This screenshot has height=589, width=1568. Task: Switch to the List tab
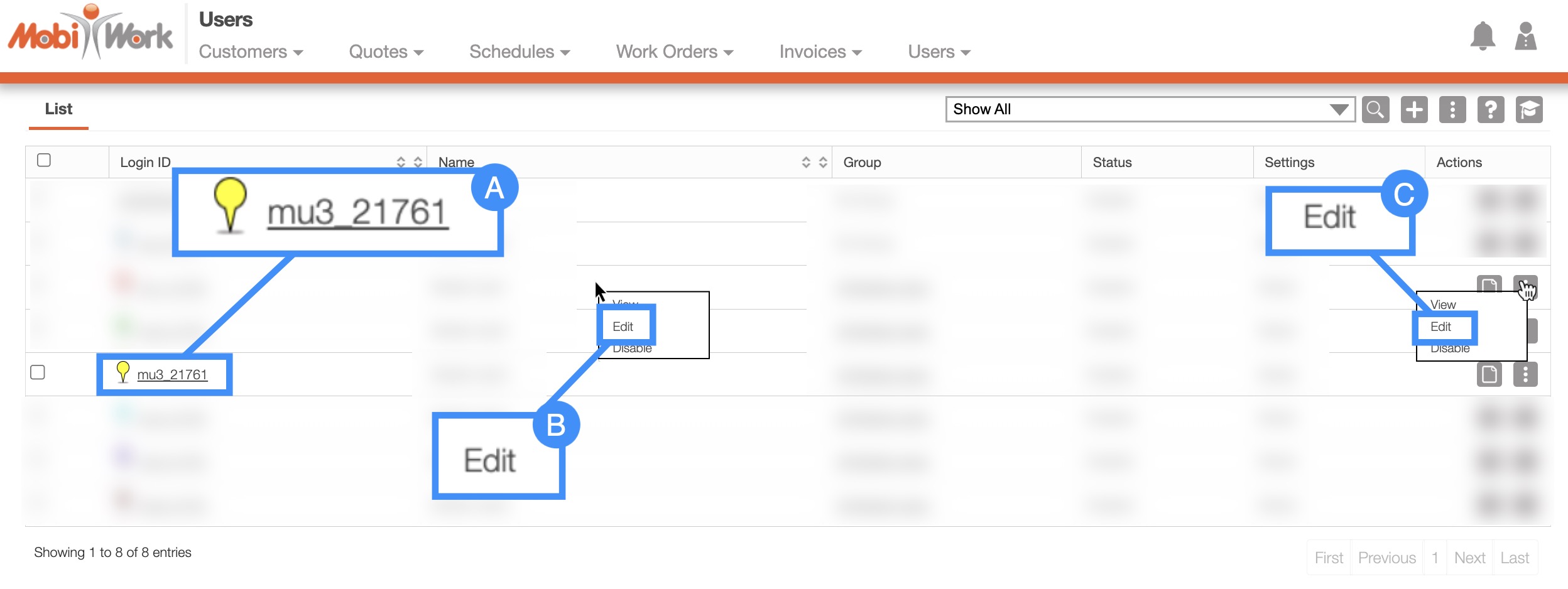[x=58, y=109]
